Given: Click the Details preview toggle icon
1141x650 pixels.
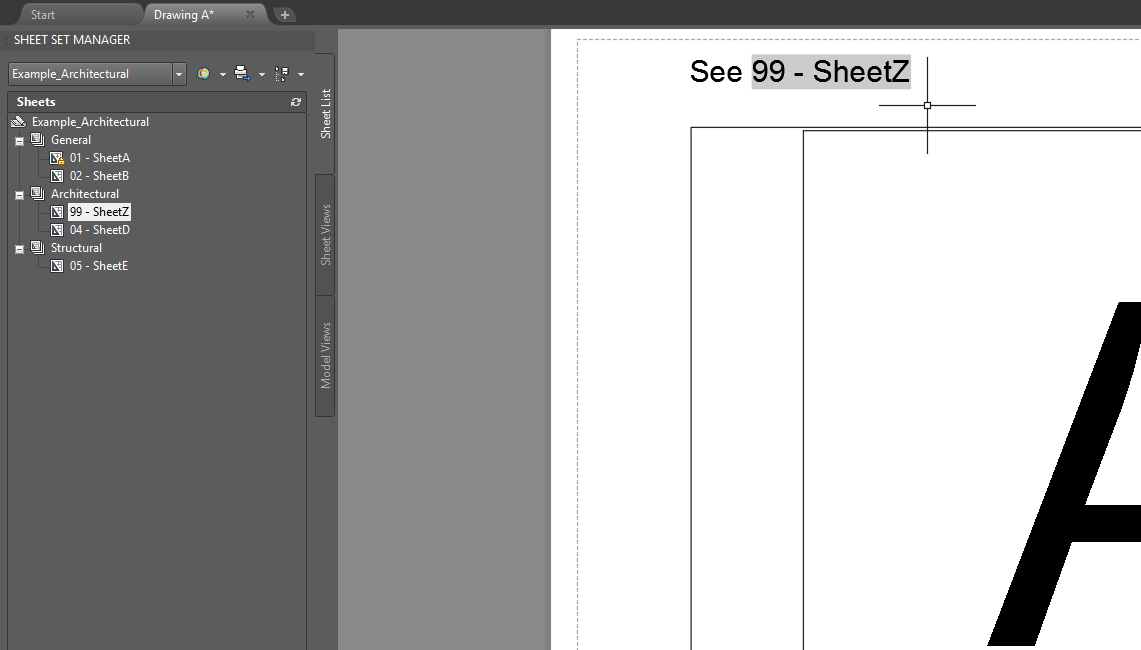Looking at the screenshot, I should 284,73.
